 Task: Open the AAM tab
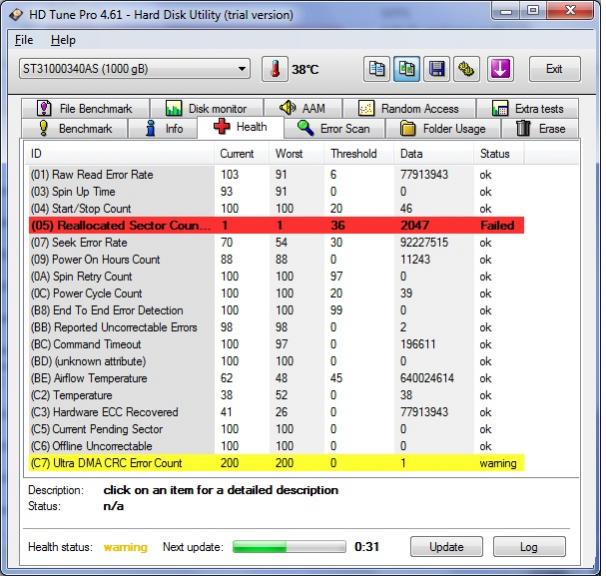pos(303,108)
